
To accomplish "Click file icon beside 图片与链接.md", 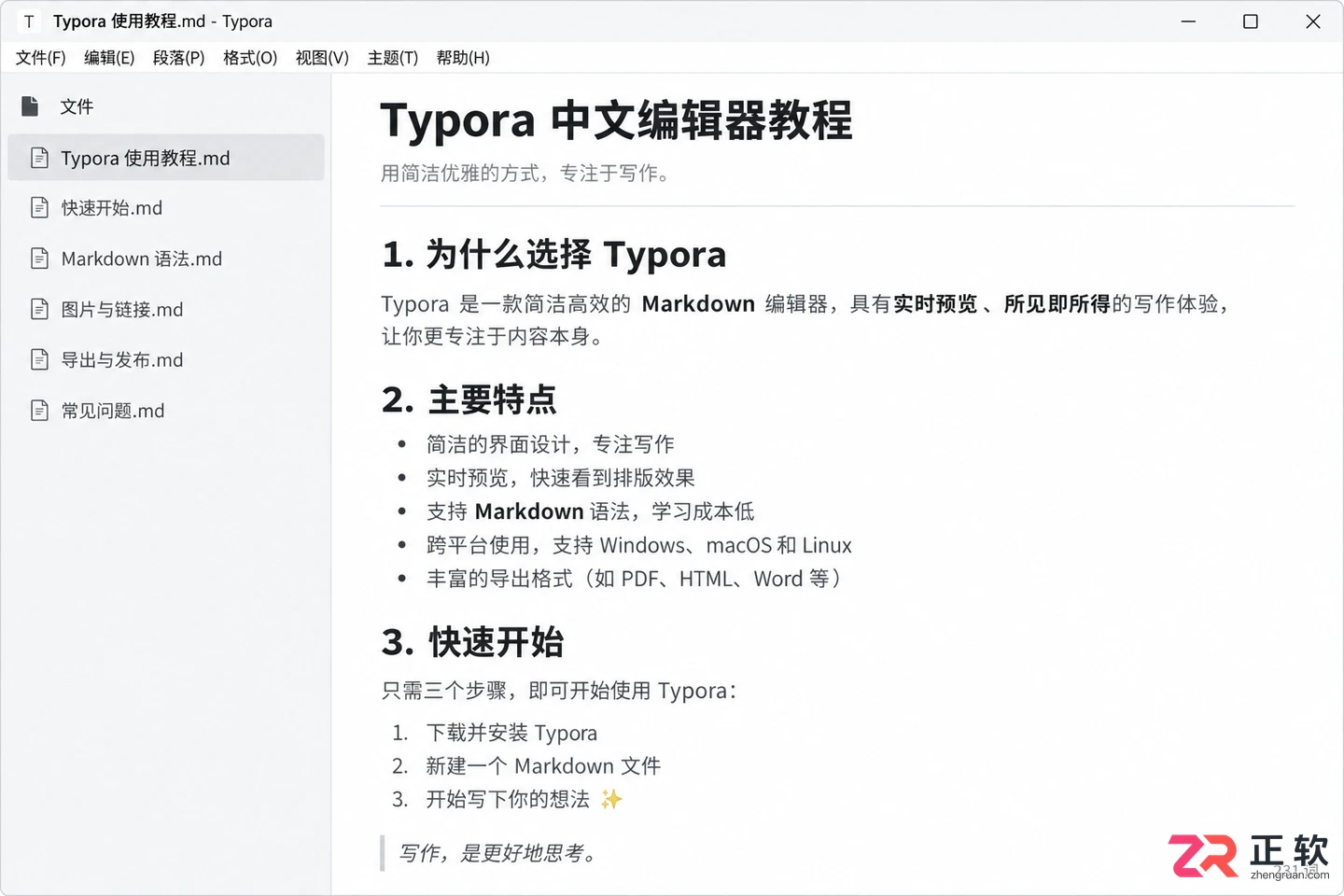I will click(x=39, y=309).
